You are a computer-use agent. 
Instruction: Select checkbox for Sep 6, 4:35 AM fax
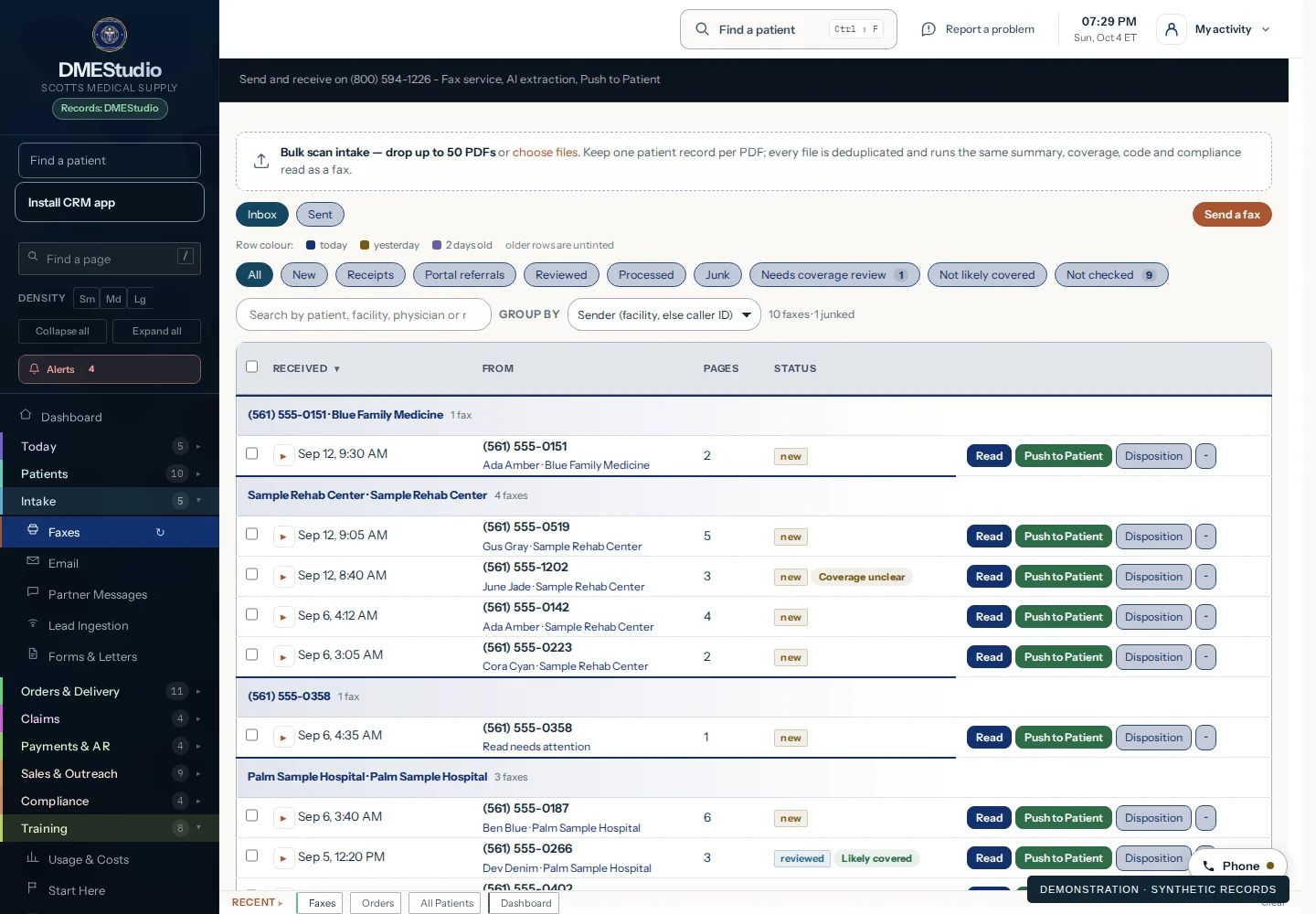point(252,735)
